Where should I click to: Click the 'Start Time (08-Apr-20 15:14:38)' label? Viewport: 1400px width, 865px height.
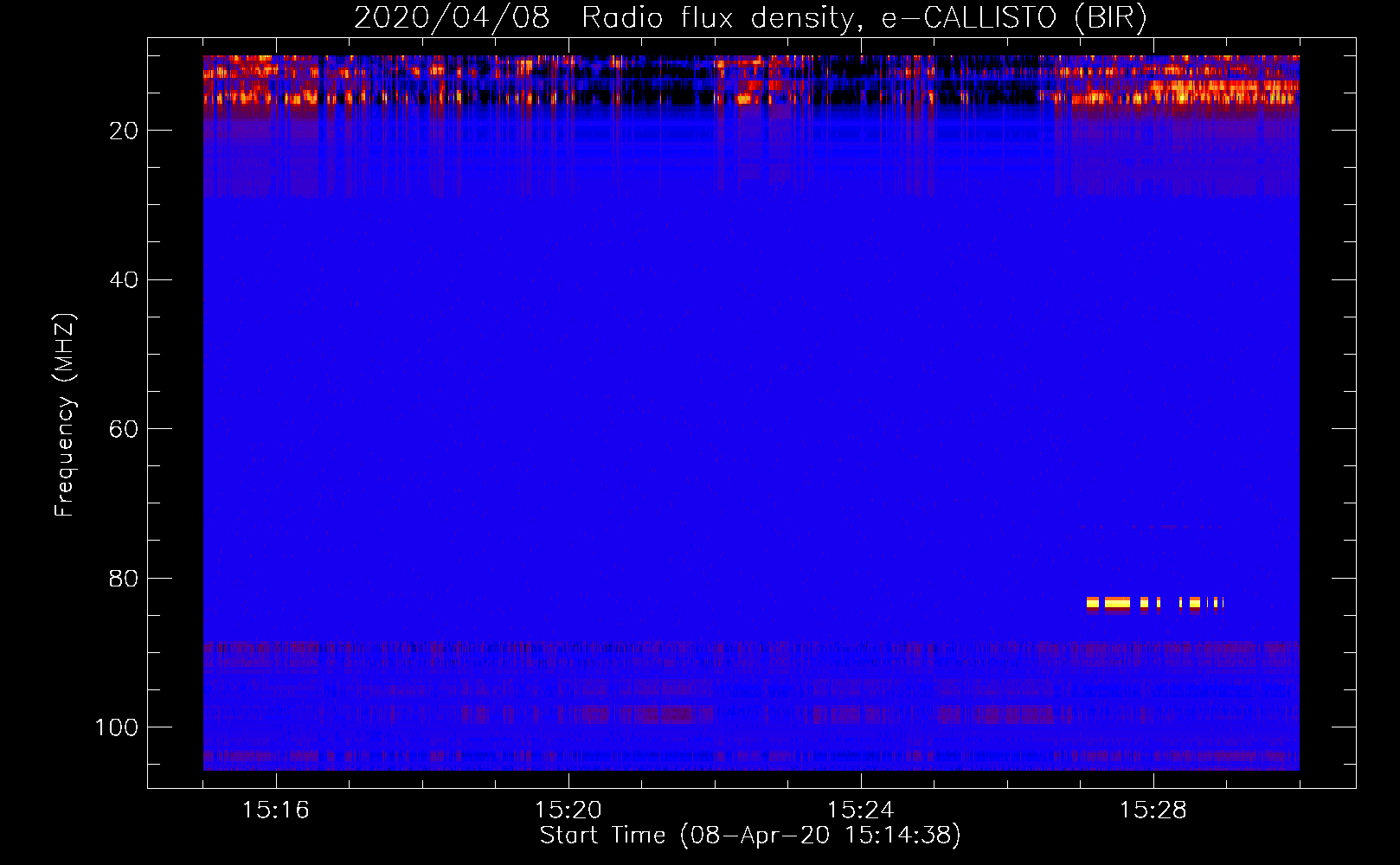750,836
